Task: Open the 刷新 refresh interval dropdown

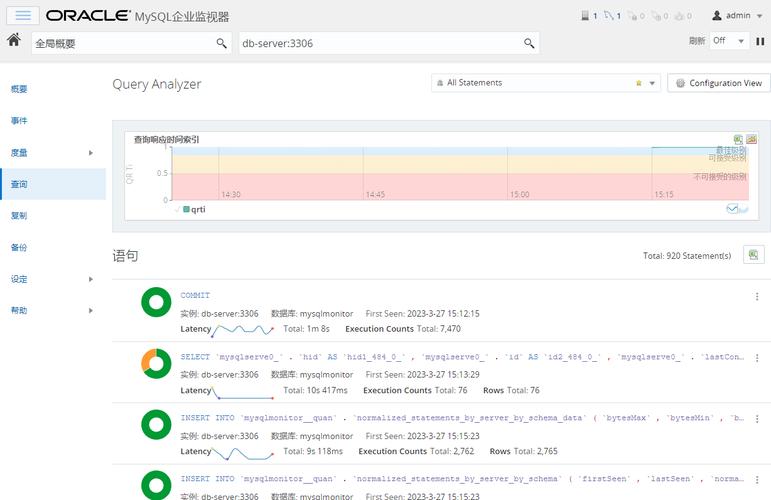Action: click(x=729, y=41)
